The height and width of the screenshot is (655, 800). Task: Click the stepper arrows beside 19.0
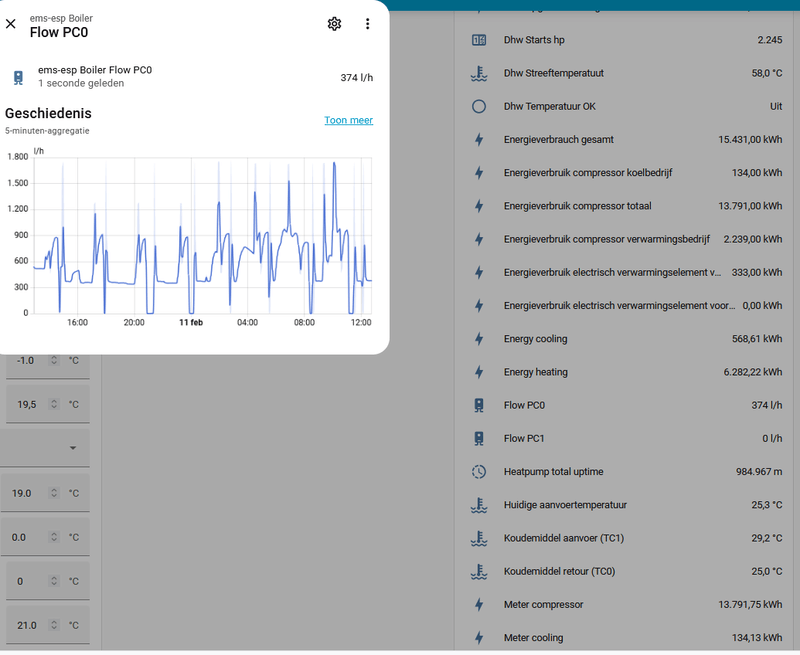[x=54, y=493]
